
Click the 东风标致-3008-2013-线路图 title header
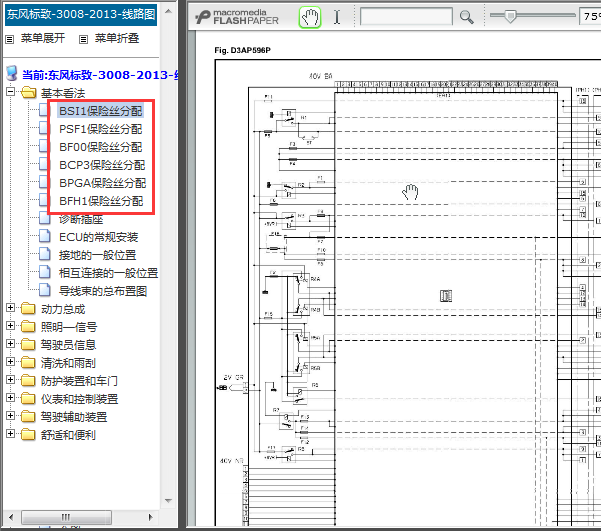(81, 15)
